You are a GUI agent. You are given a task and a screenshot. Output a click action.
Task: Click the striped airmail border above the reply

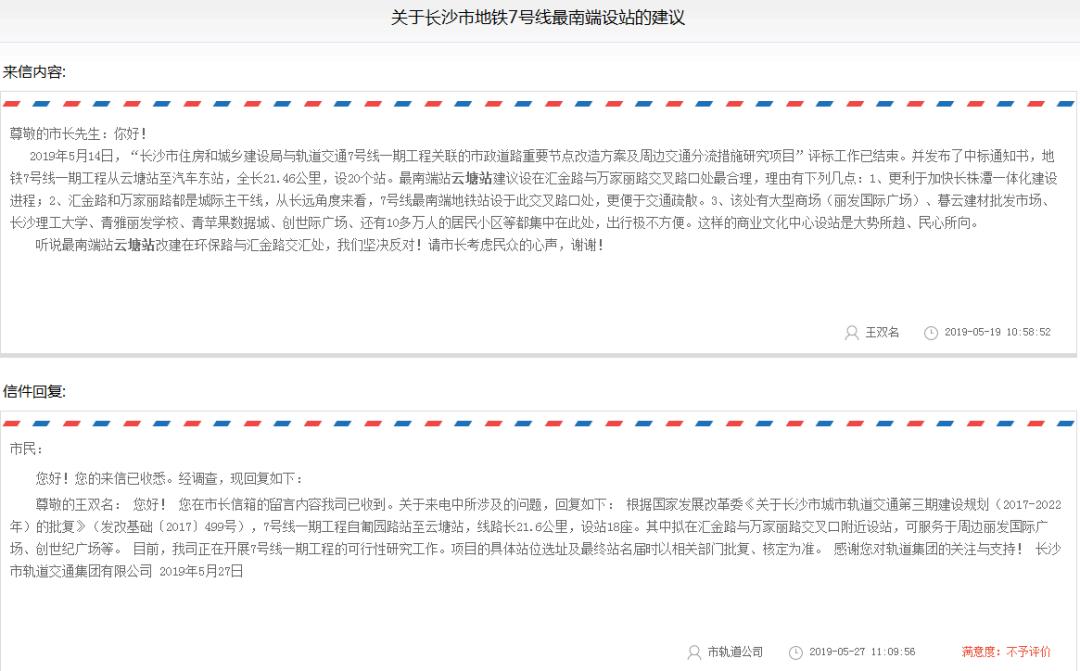(x=538, y=421)
